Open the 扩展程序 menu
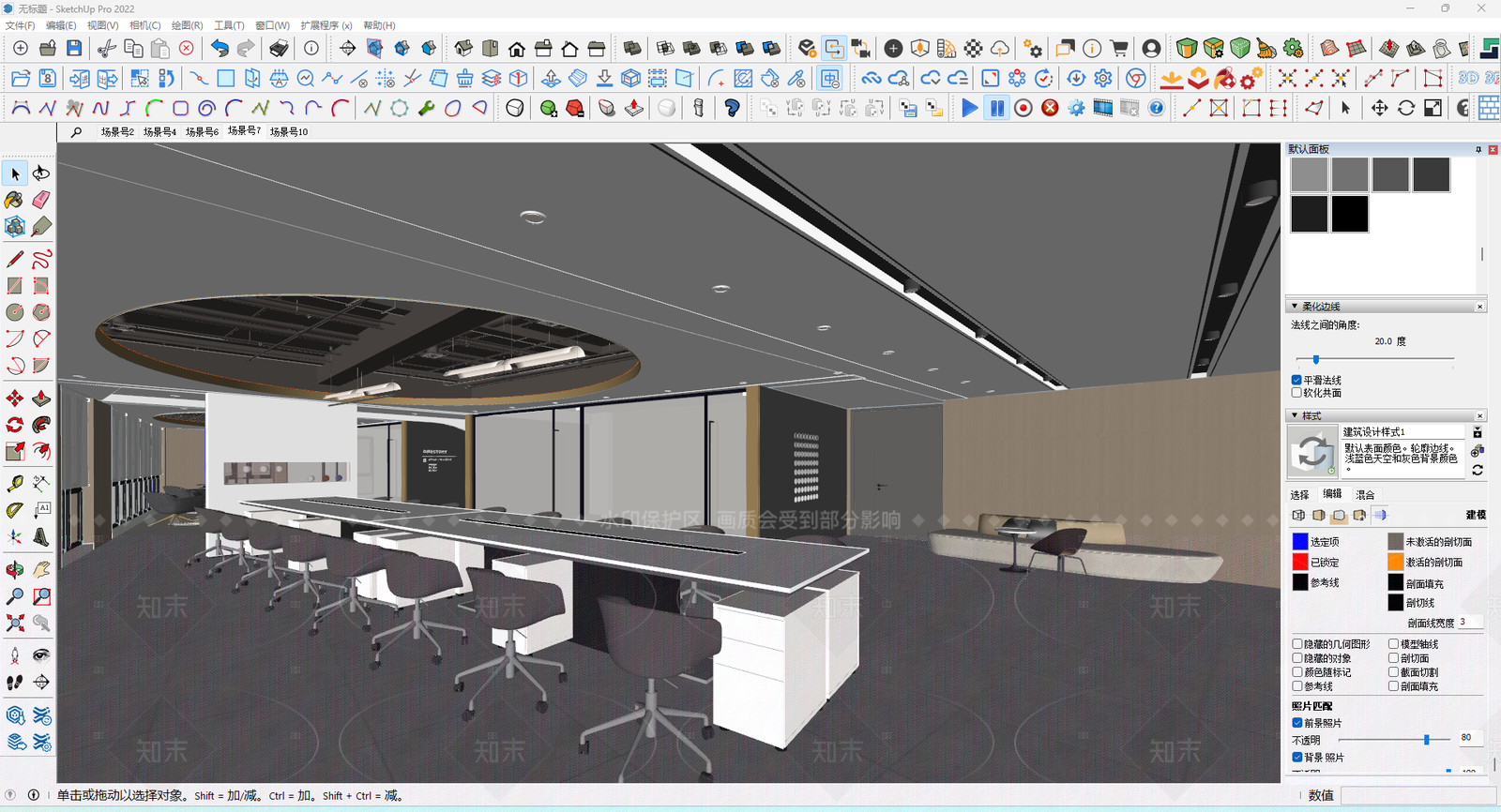Viewport: 1501px width, 812px height. pyautogui.click(x=326, y=25)
